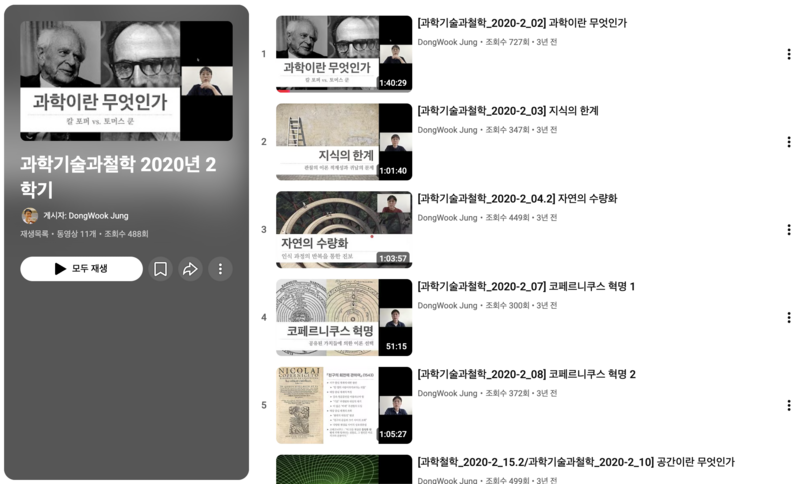Click channel name DongWook Jung under 지식의 한계

(x=447, y=130)
